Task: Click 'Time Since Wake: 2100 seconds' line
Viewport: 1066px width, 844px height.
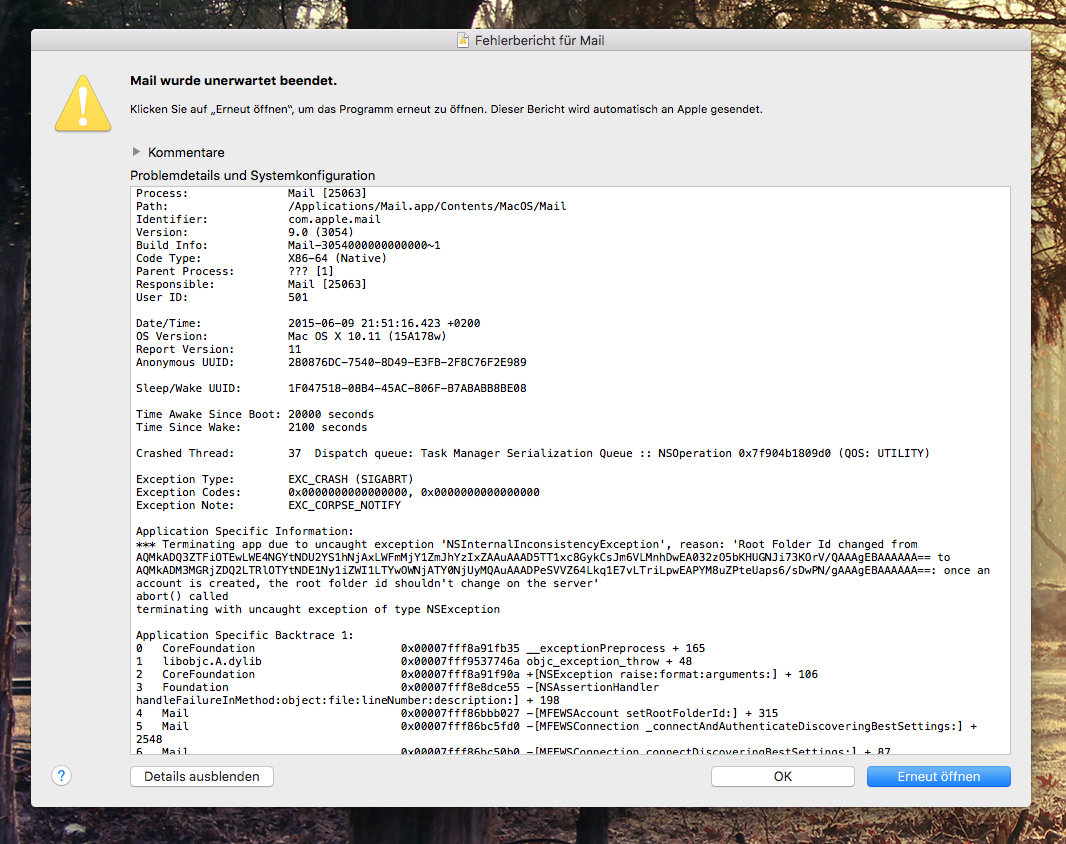Action: point(252,427)
